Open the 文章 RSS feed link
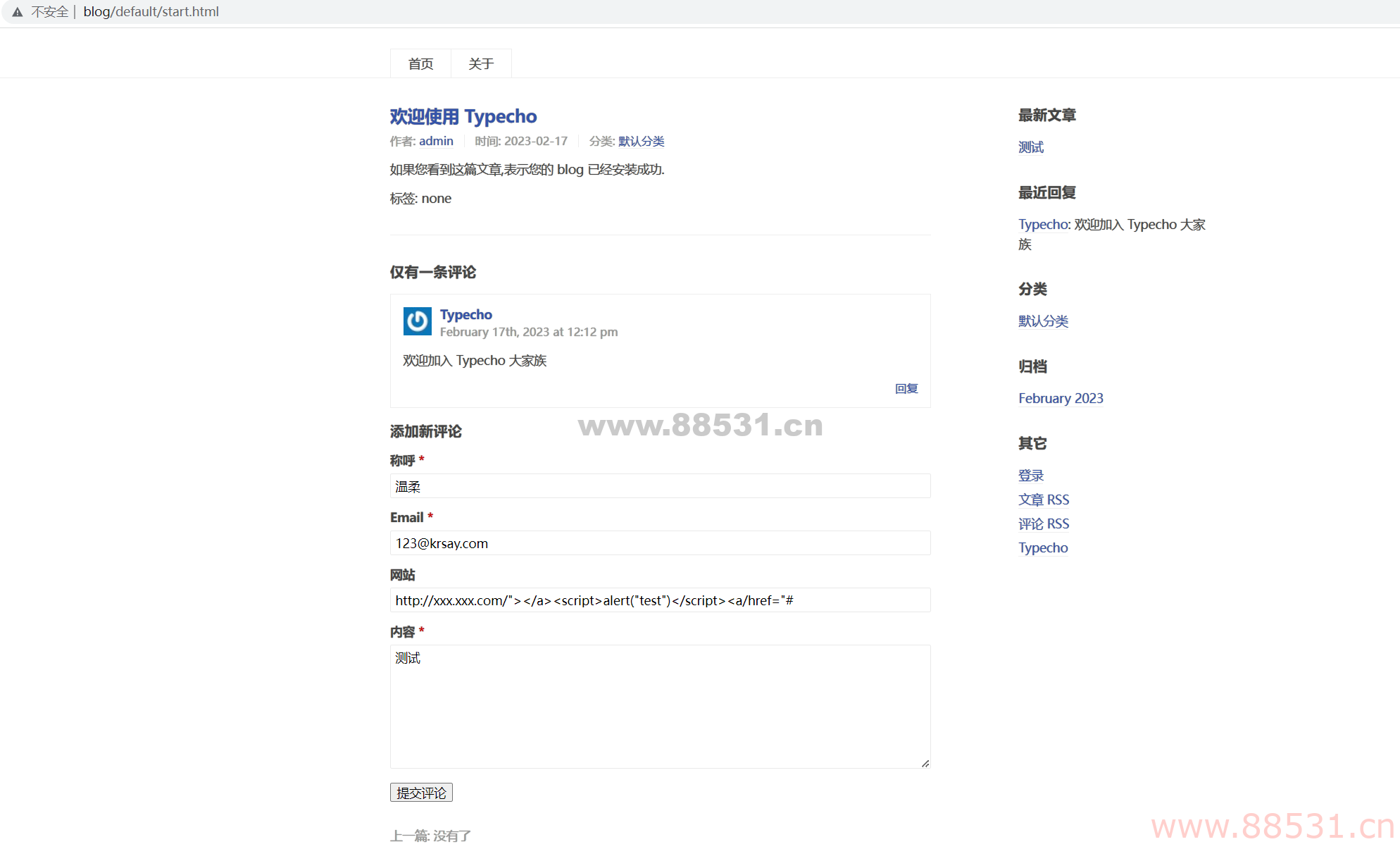Screen dimensions: 1400x849 click(1044, 500)
